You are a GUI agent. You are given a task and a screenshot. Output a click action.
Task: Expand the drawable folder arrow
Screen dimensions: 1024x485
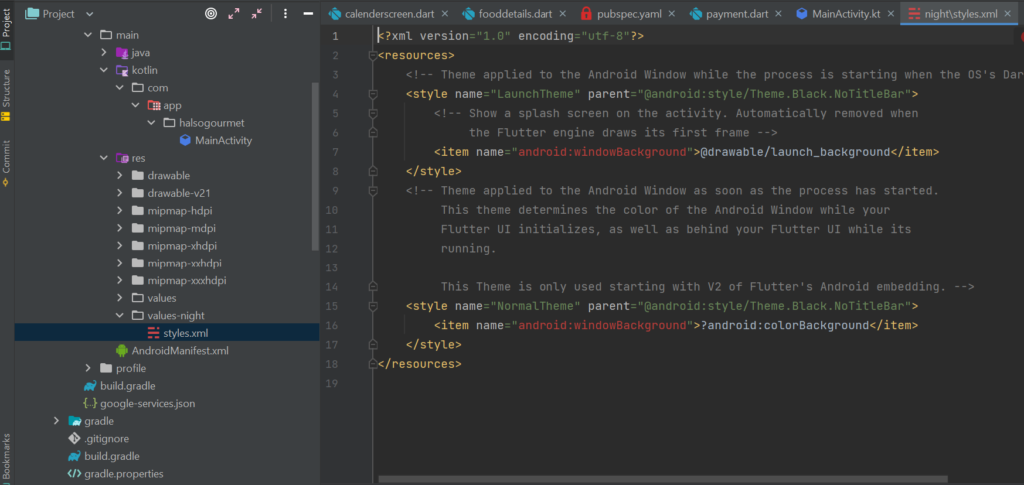pos(120,176)
